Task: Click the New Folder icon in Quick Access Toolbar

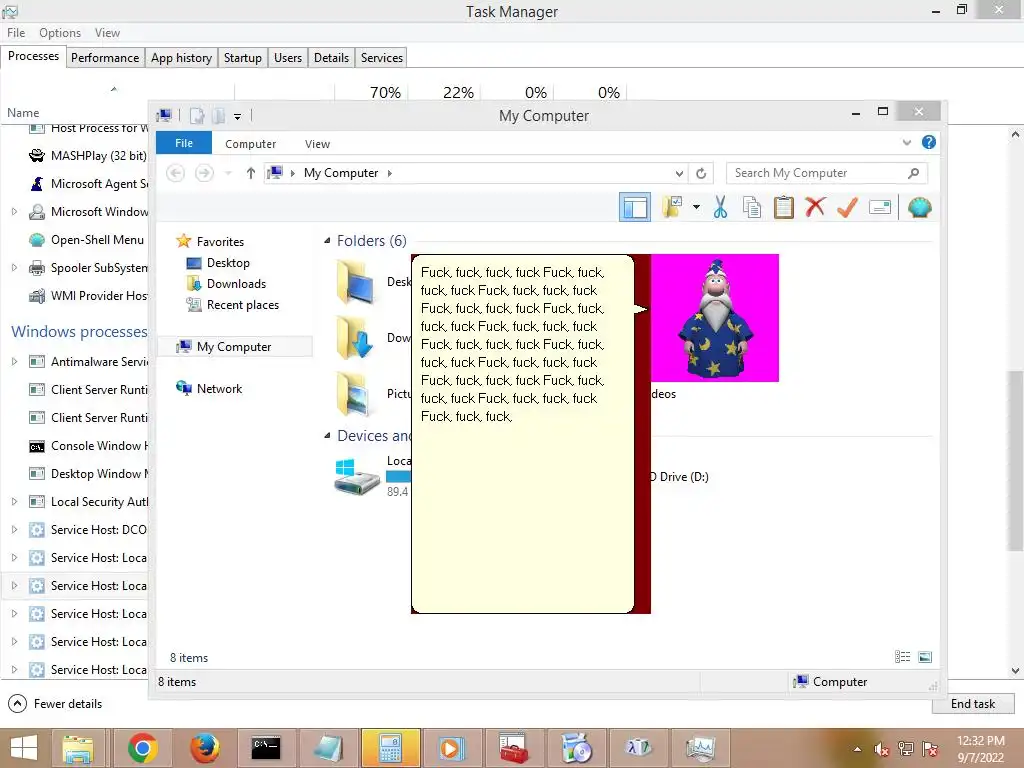Action: 218,116
